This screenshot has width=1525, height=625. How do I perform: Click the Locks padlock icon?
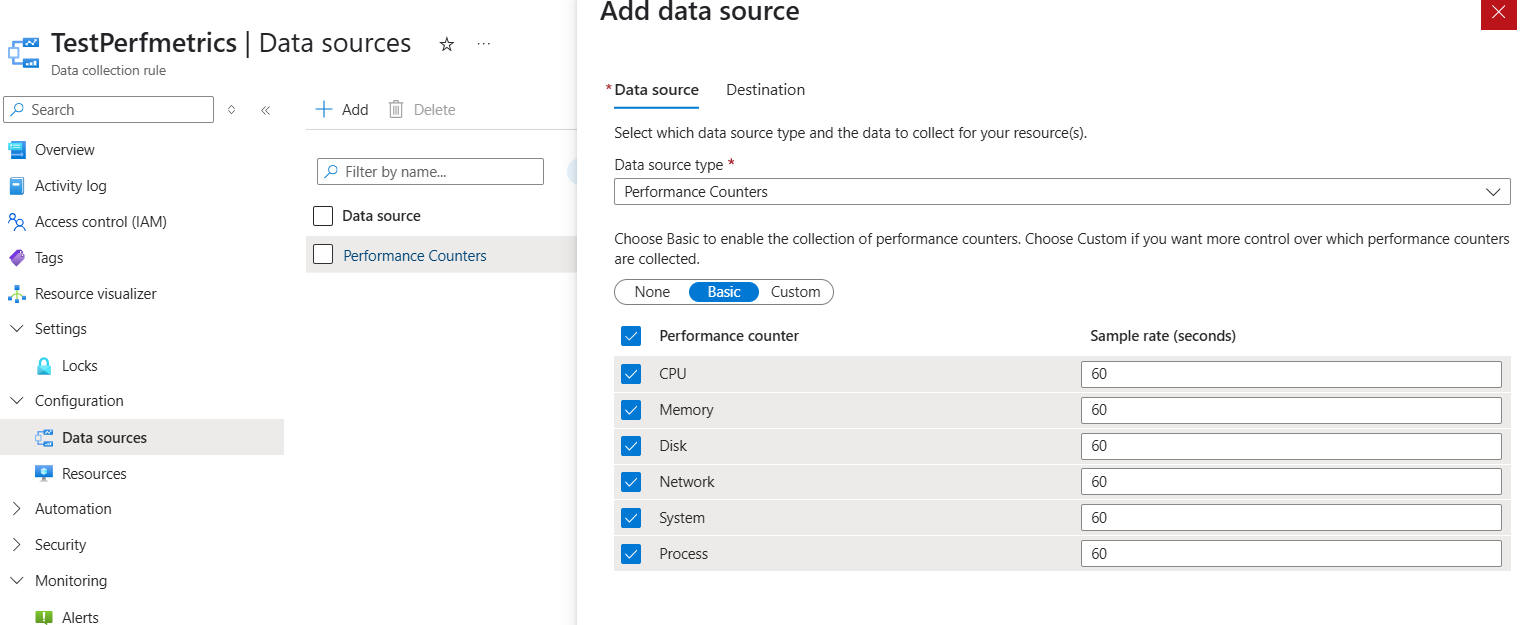(44, 366)
